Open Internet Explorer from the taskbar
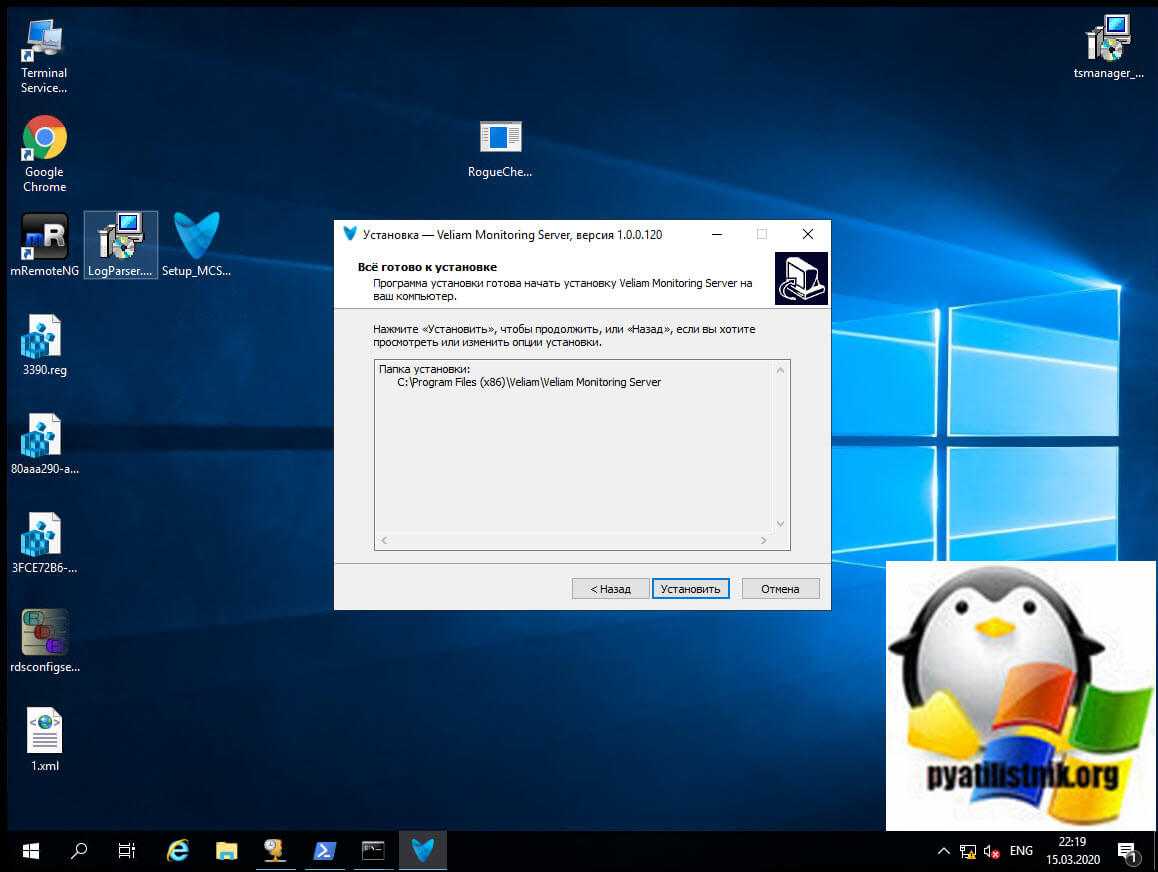 pos(178,851)
